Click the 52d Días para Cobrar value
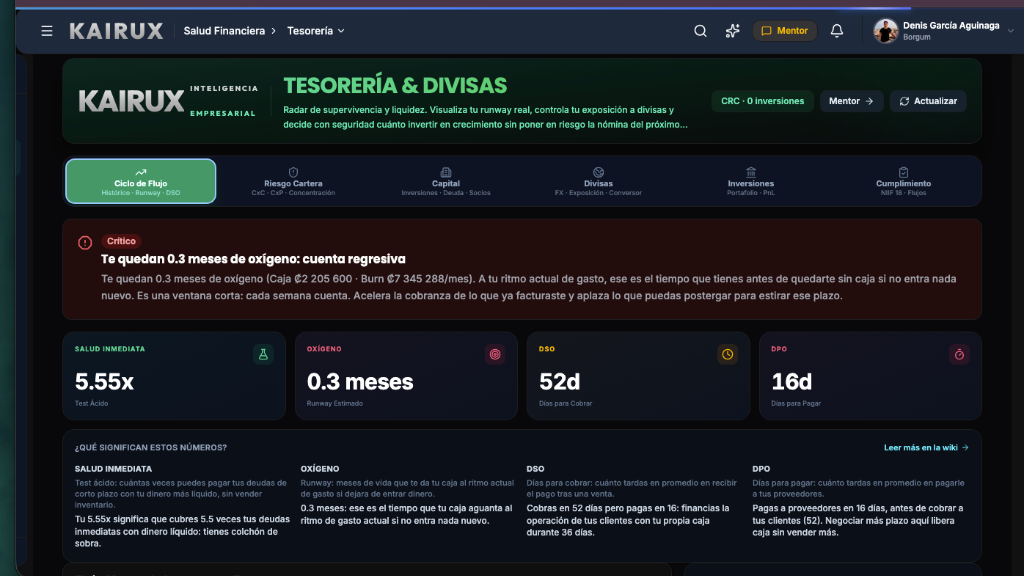This screenshot has height=576, width=1024. (x=559, y=381)
